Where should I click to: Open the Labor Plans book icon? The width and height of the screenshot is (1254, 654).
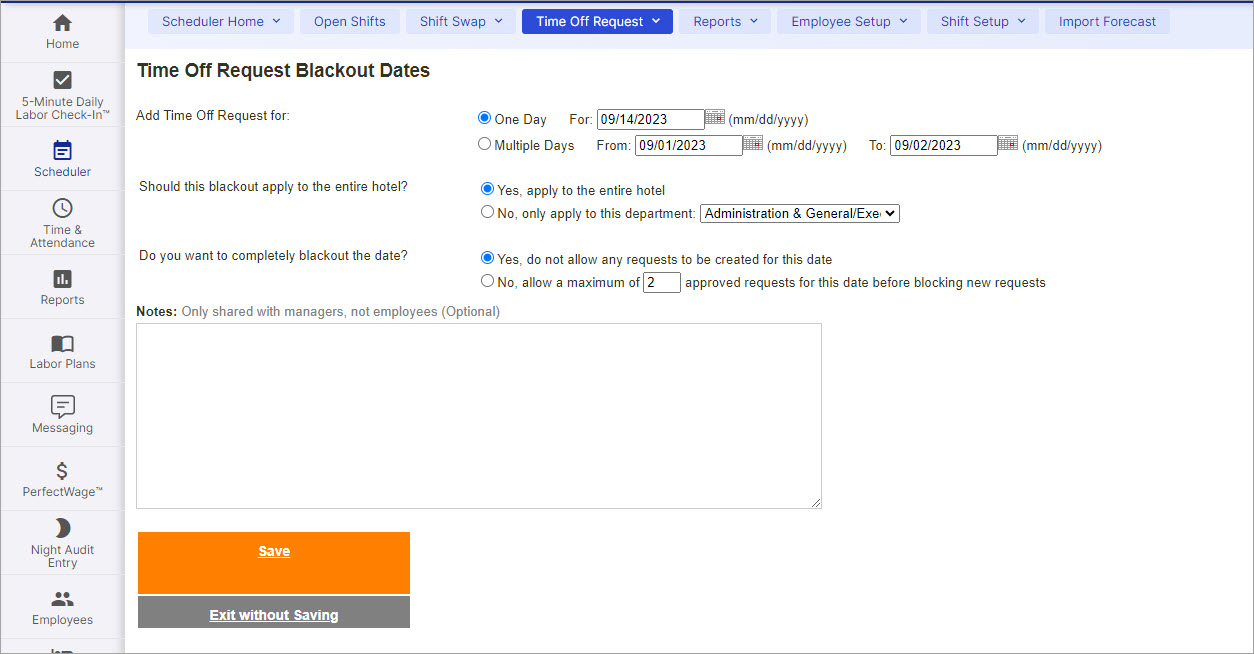click(62, 343)
